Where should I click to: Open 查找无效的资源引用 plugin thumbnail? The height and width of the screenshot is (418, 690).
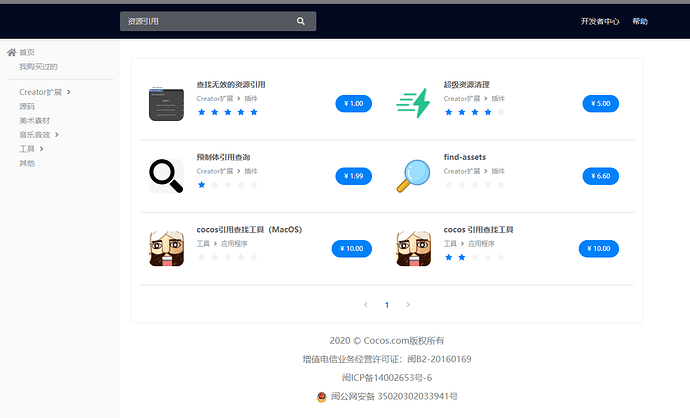coord(166,104)
